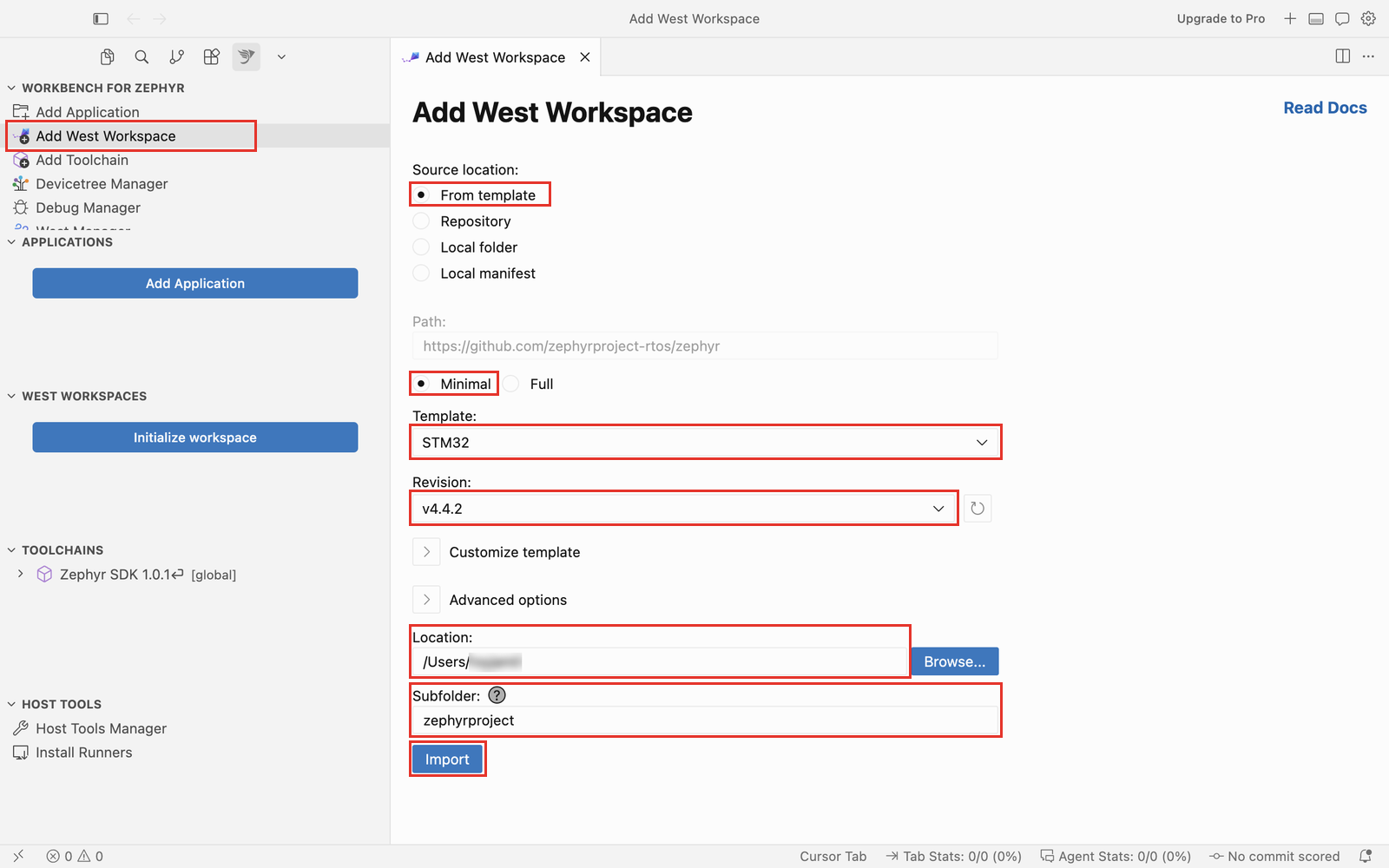Open the Explorer files icon
1389x868 pixels.
tap(108, 57)
